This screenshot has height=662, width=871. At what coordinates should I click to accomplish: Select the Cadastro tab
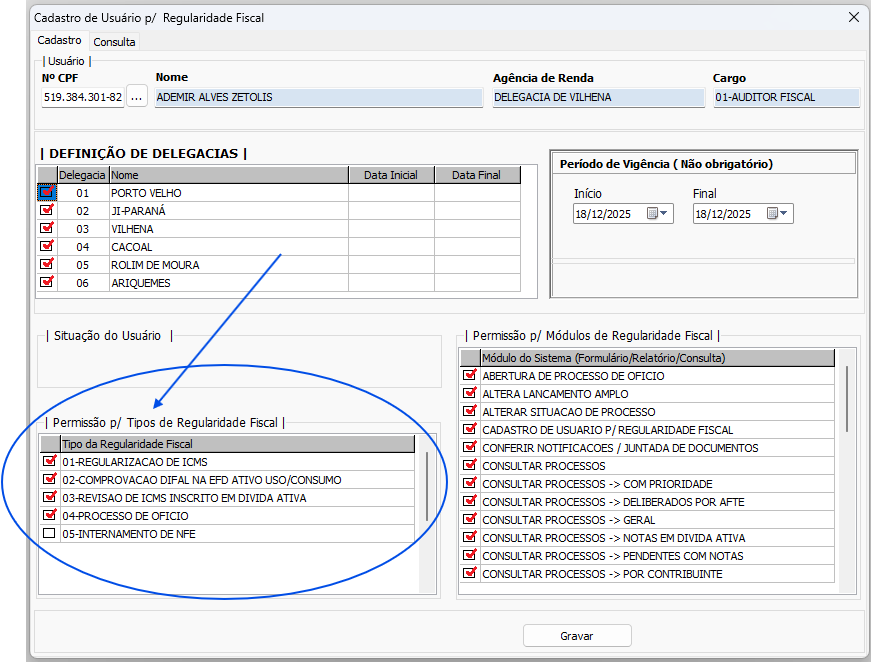click(60, 41)
